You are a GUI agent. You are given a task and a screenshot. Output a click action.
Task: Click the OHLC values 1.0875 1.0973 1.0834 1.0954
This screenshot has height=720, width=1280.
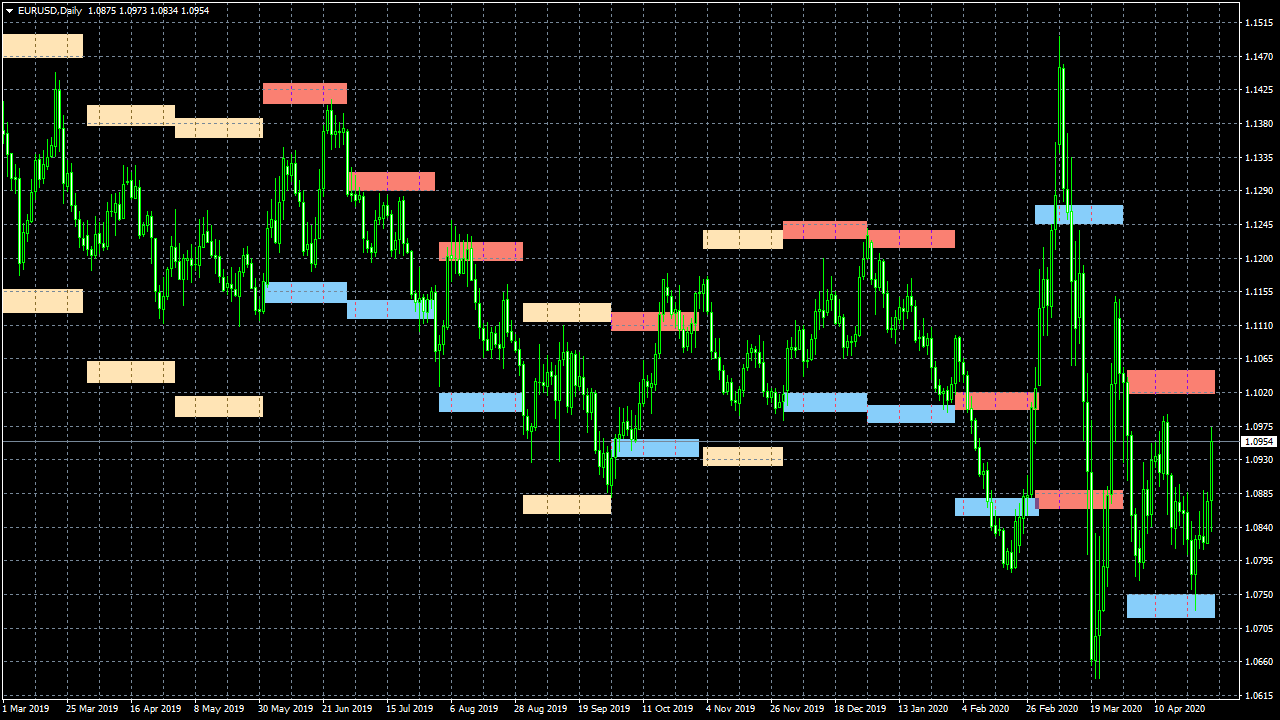click(149, 10)
